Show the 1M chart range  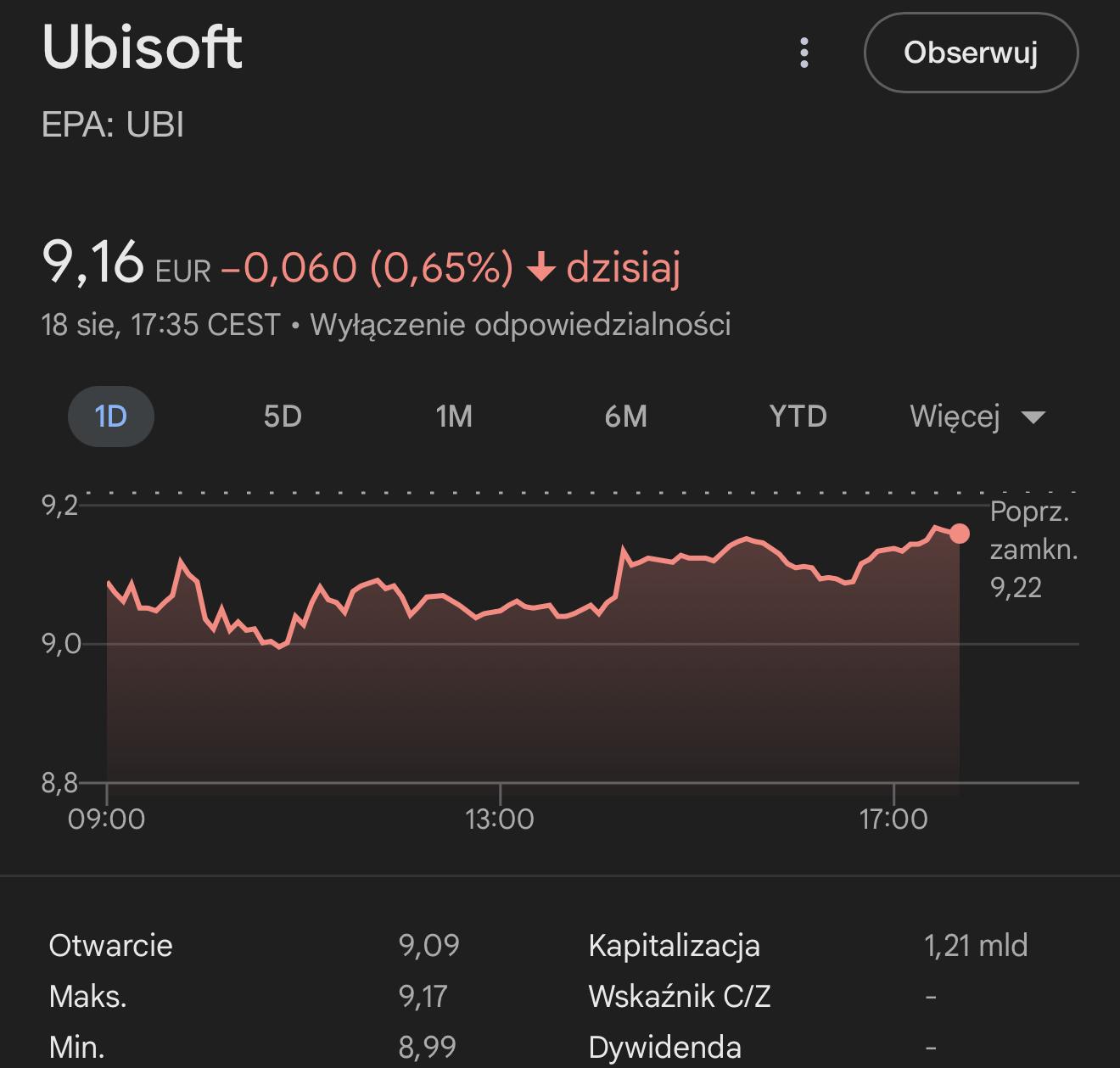pyautogui.click(x=454, y=417)
